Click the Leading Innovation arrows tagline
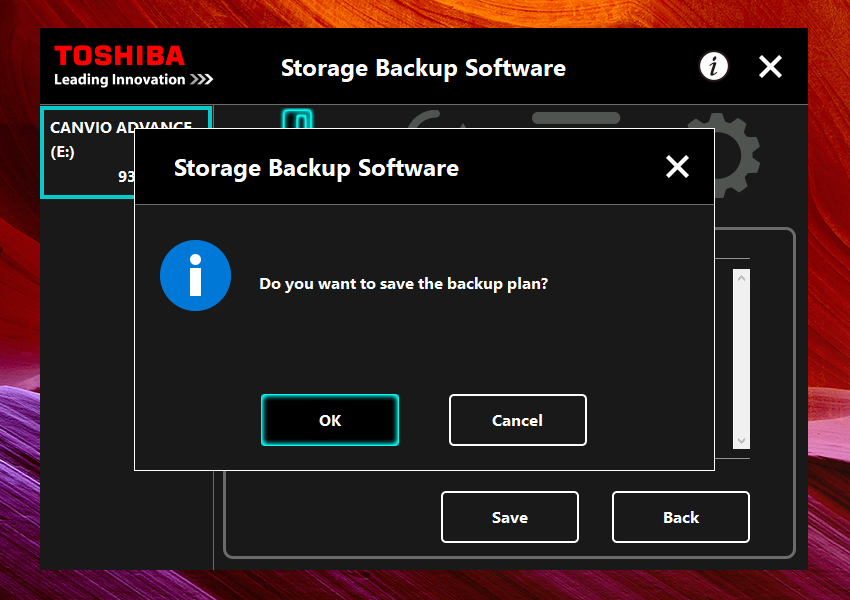The image size is (850, 600). [x=133, y=80]
